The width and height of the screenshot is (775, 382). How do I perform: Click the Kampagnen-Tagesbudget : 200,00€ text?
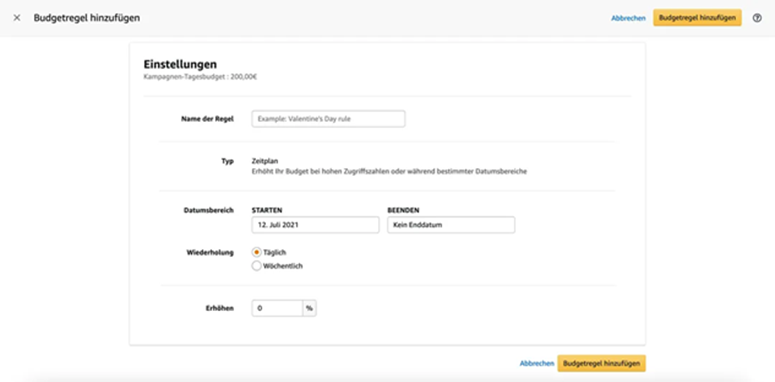[x=201, y=77]
